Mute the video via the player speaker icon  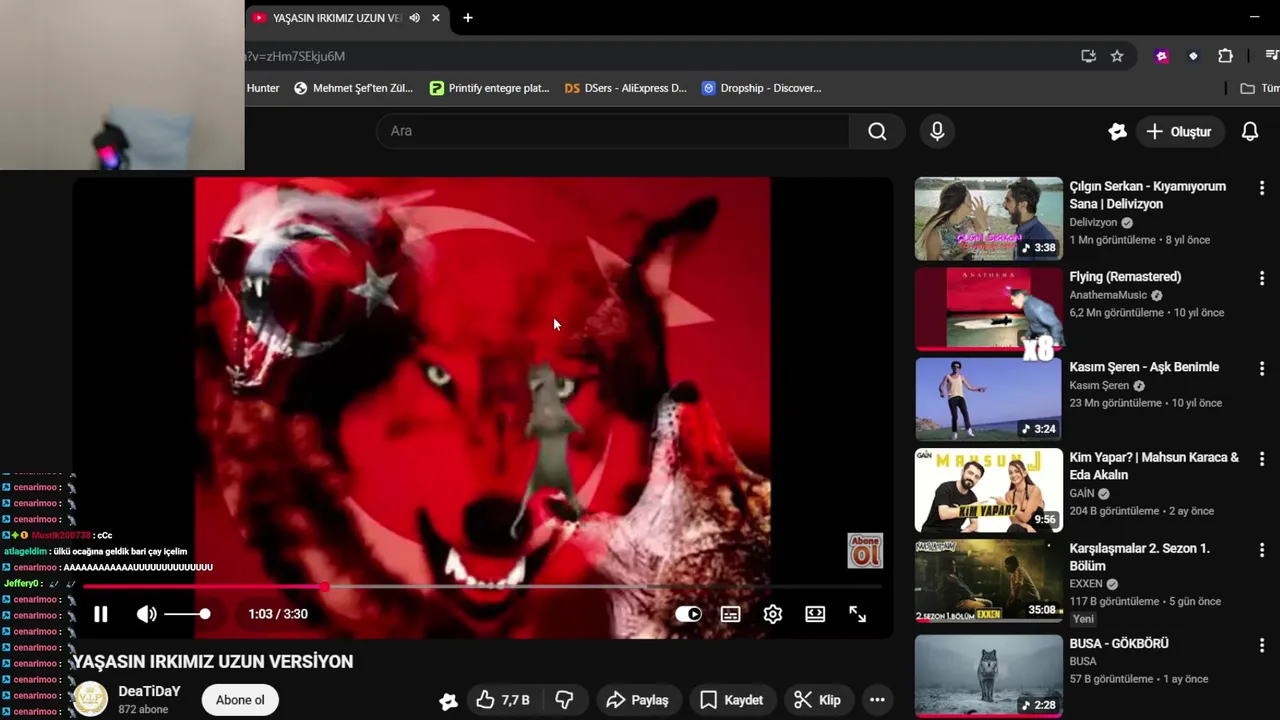pos(147,614)
